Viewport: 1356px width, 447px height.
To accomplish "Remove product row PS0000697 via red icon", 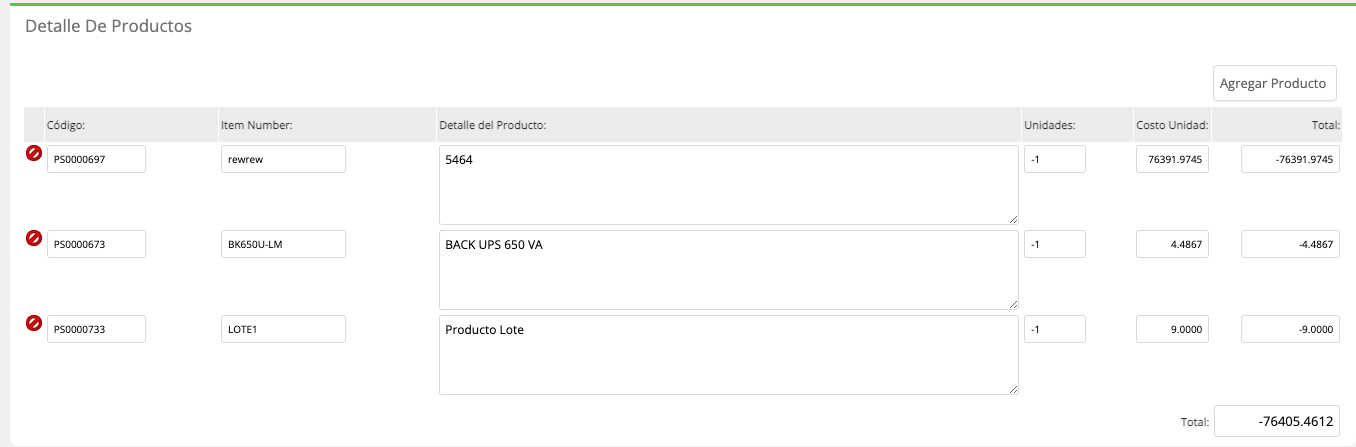I will tap(33, 153).
